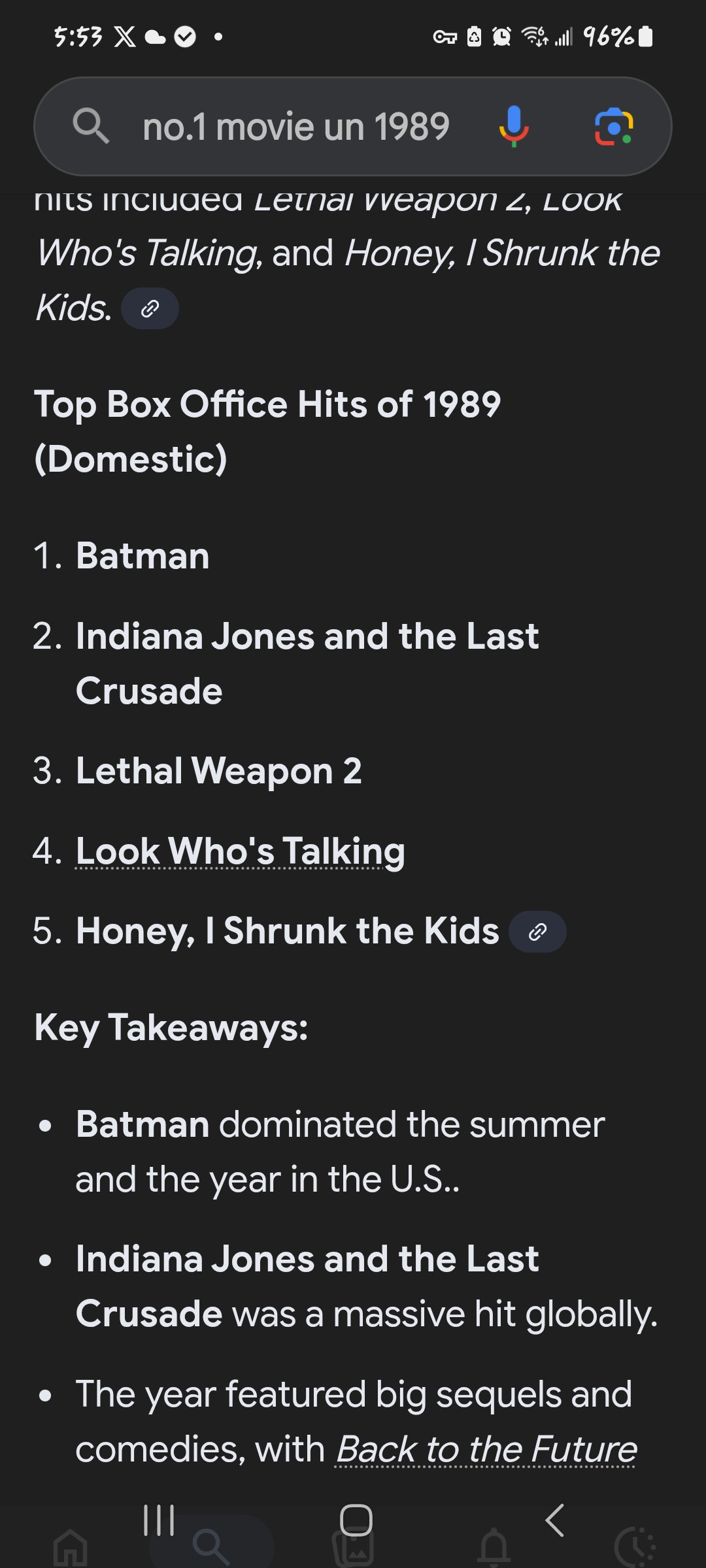This screenshot has height=1568, width=706.
Task: Open the Search tab in bottom bar
Action: coord(211,1547)
